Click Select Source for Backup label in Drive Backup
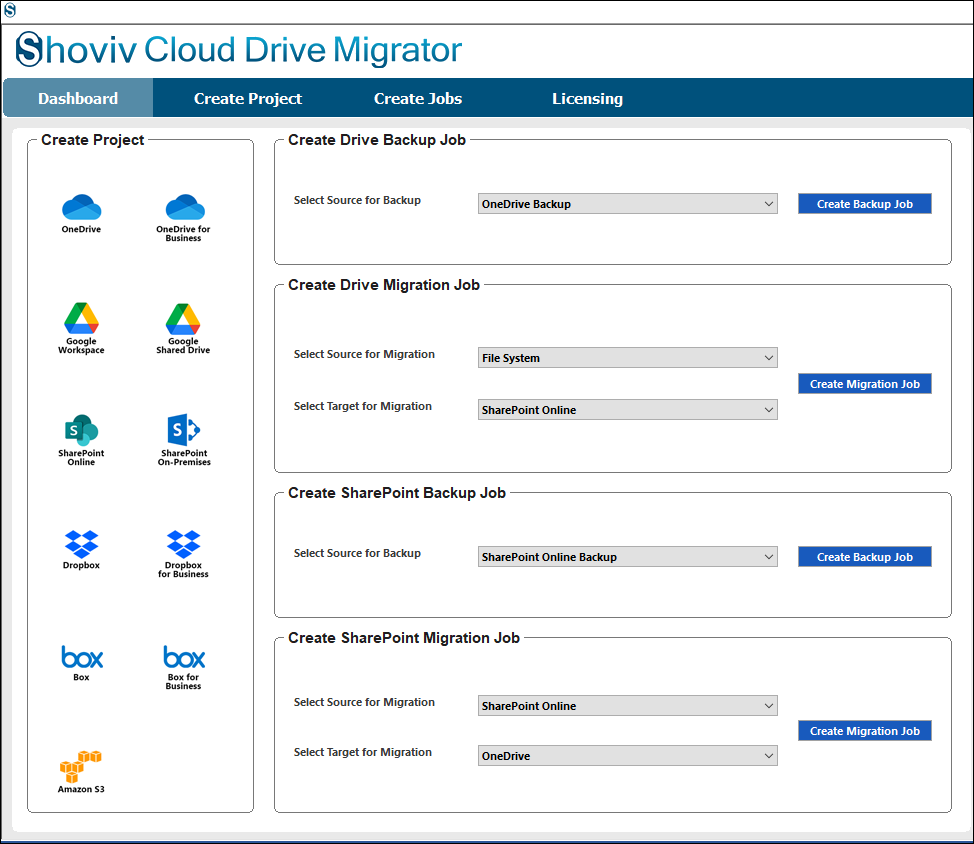This screenshot has width=974, height=844. click(x=357, y=200)
